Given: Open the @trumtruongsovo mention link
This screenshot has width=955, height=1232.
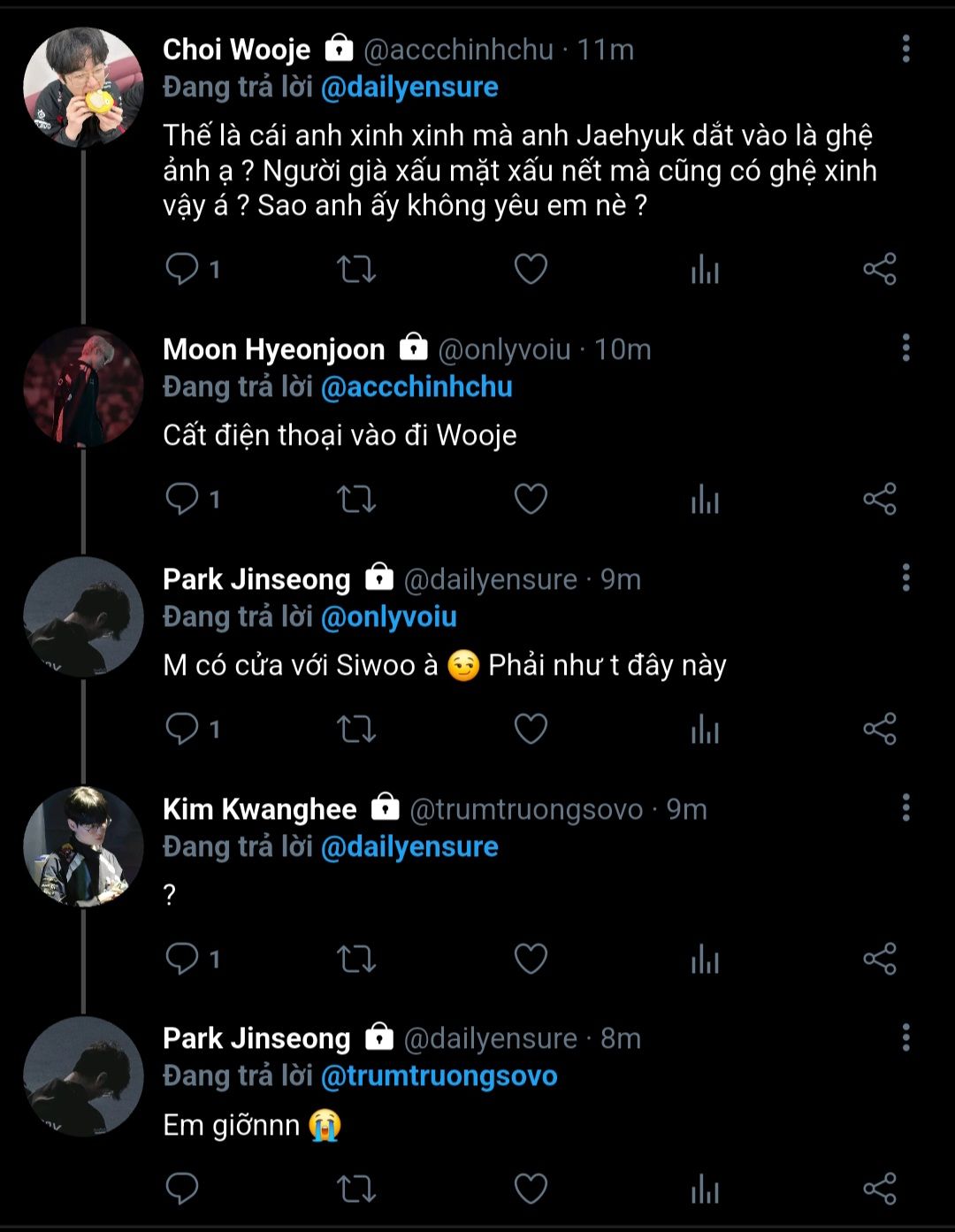Looking at the screenshot, I should (439, 1076).
